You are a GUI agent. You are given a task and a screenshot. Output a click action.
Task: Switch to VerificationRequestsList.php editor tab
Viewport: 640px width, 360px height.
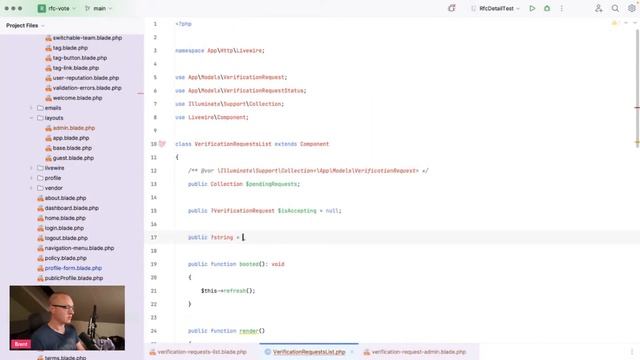pyautogui.click(x=309, y=352)
